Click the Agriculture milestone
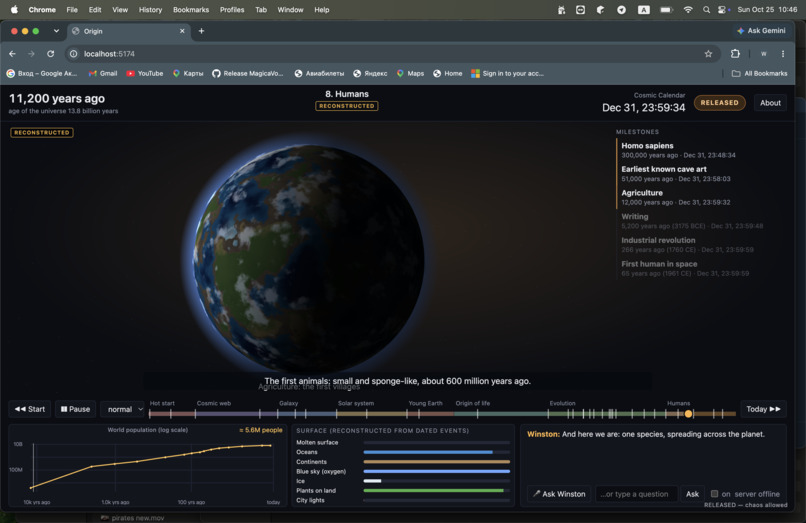The image size is (806, 523). pyautogui.click(x=675, y=197)
